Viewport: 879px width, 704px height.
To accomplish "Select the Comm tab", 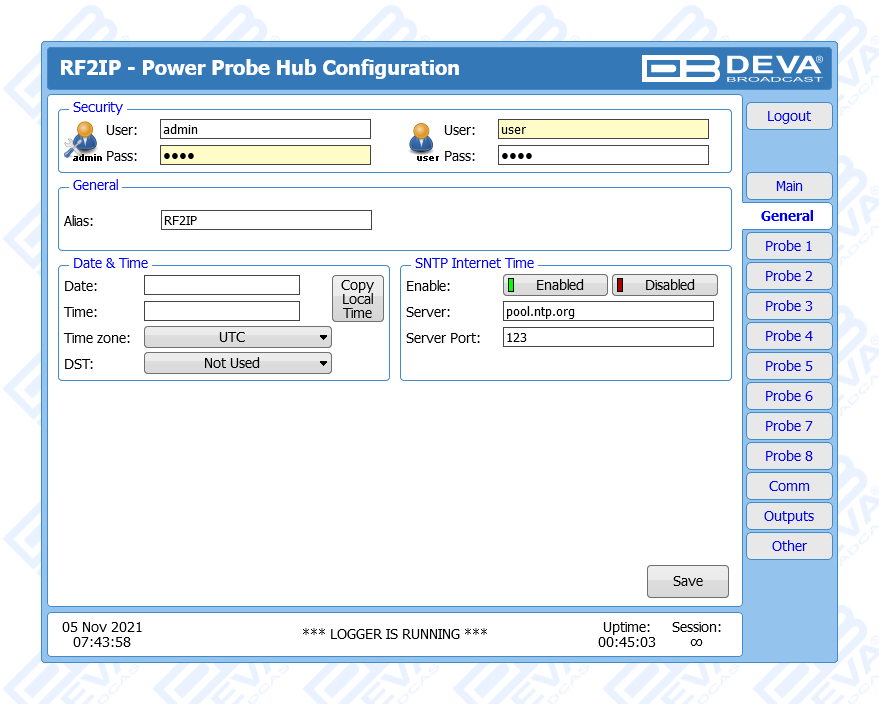I will coord(789,486).
